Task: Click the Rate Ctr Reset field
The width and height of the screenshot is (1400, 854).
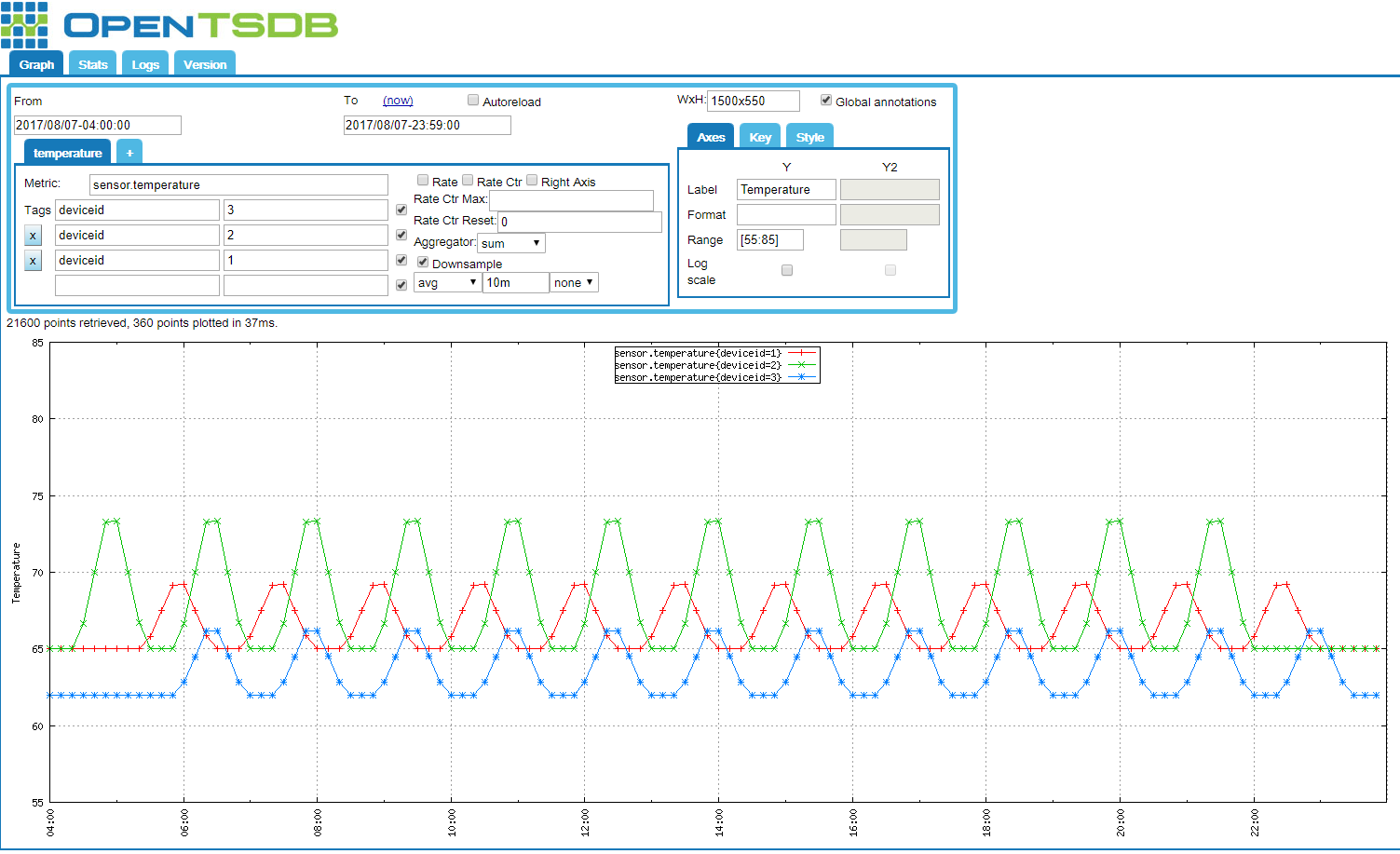Action: click(x=580, y=222)
